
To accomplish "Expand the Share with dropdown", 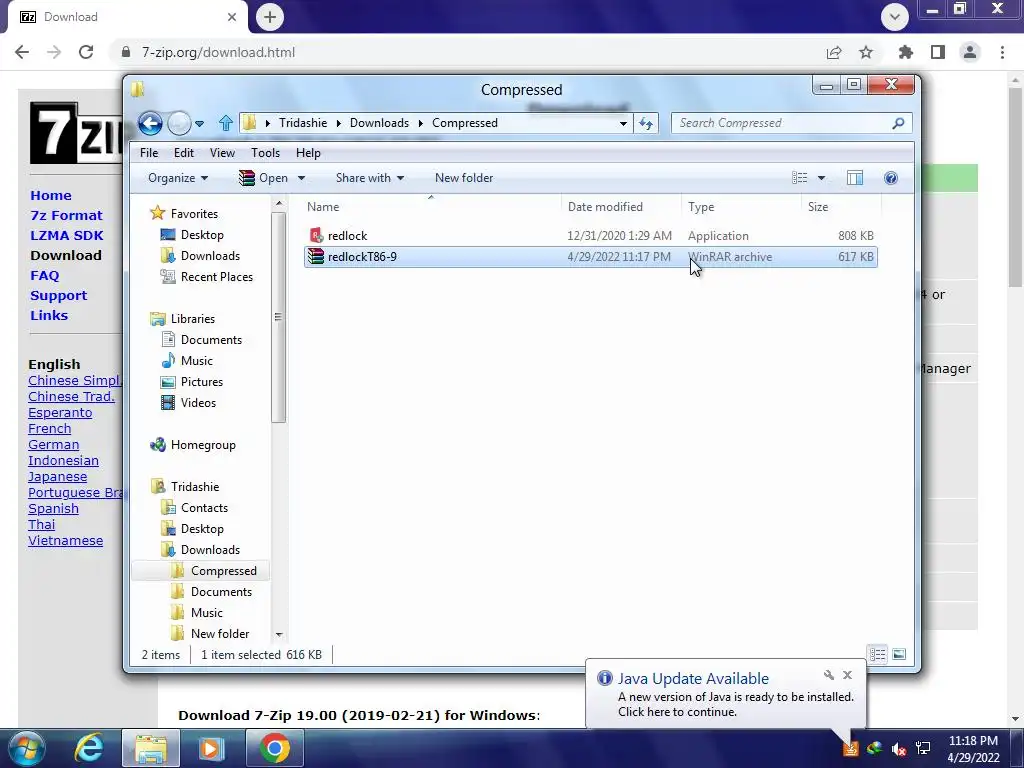I will point(370,178).
